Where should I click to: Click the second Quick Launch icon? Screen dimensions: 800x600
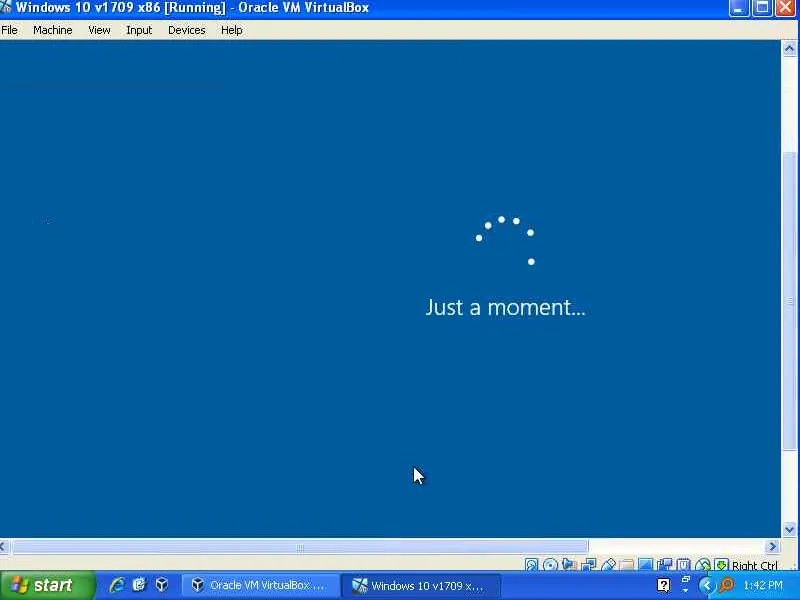click(139, 585)
